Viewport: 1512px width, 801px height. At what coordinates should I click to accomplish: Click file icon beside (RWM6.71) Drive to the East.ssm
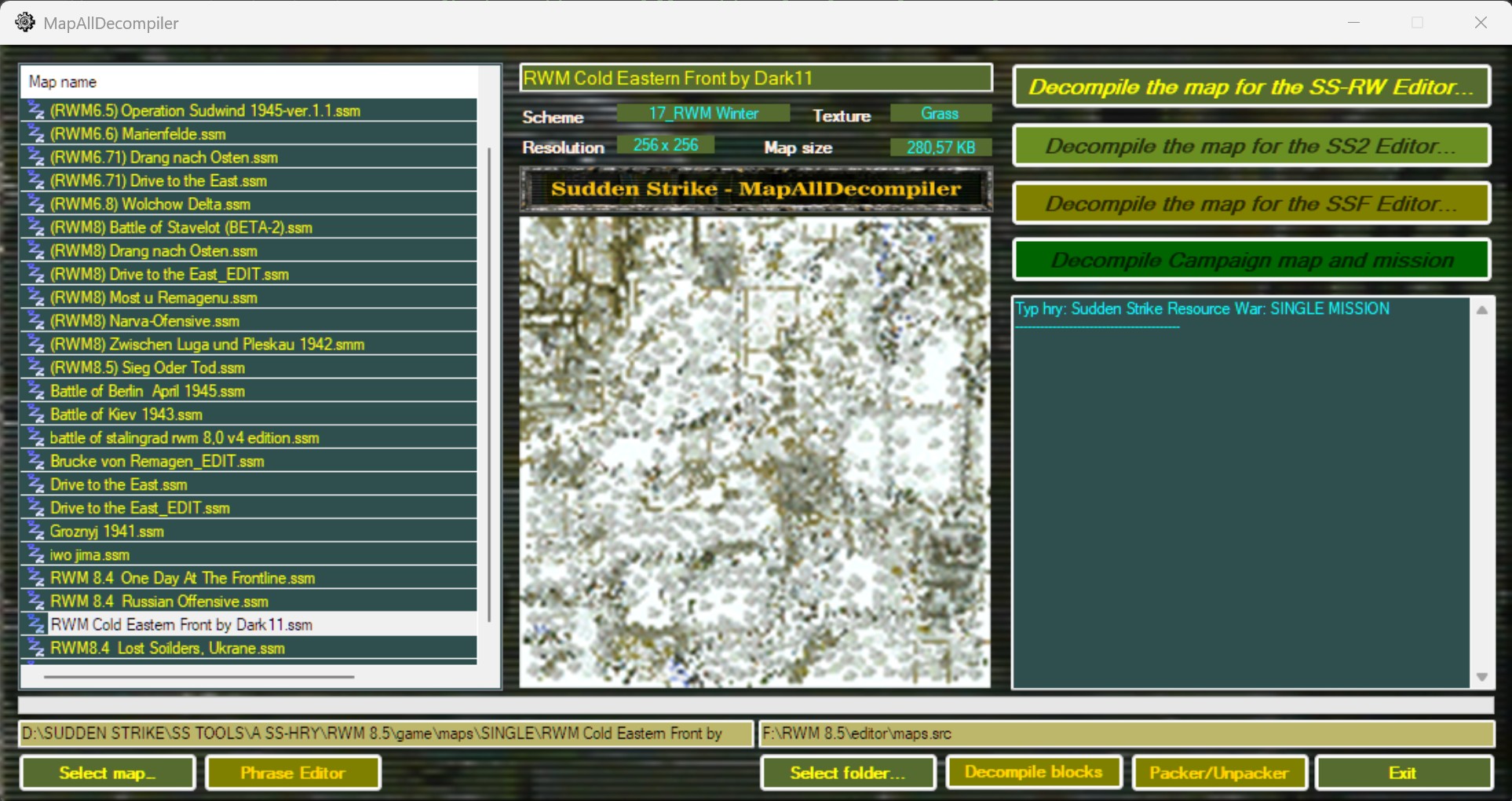click(36, 181)
